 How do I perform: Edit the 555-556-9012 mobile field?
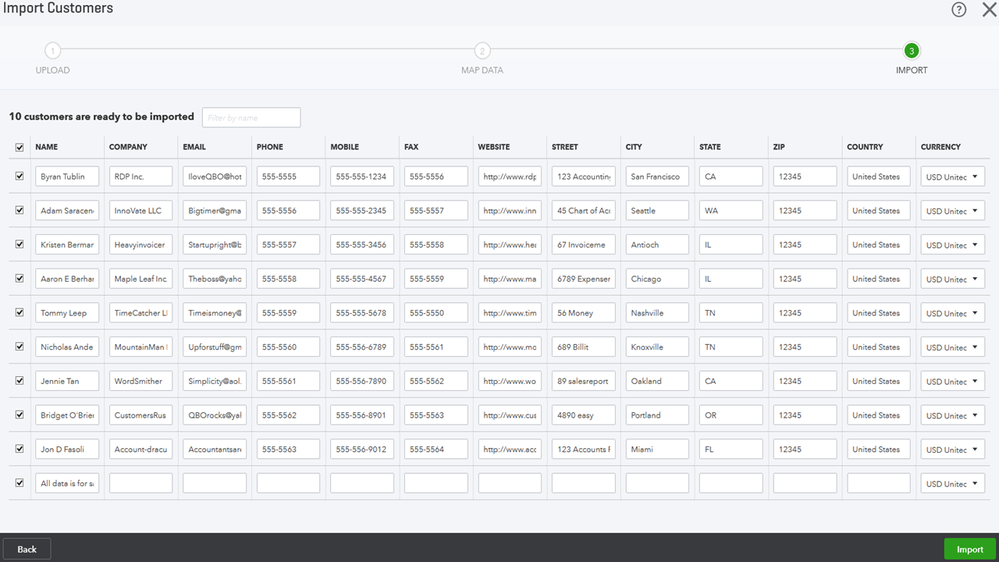tap(362, 449)
